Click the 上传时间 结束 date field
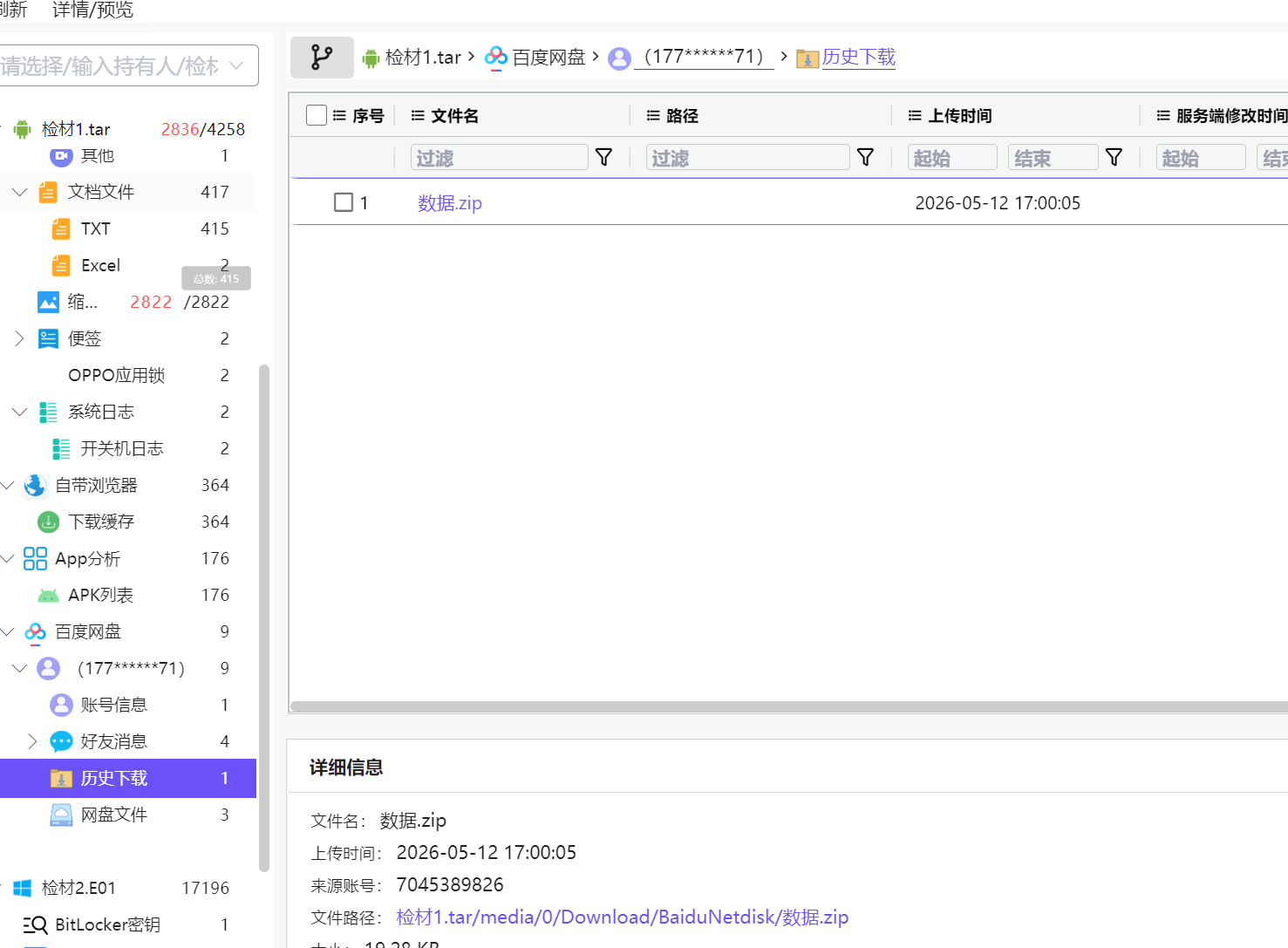The height and width of the screenshot is (948, 1288). (x=1053, y=157)
